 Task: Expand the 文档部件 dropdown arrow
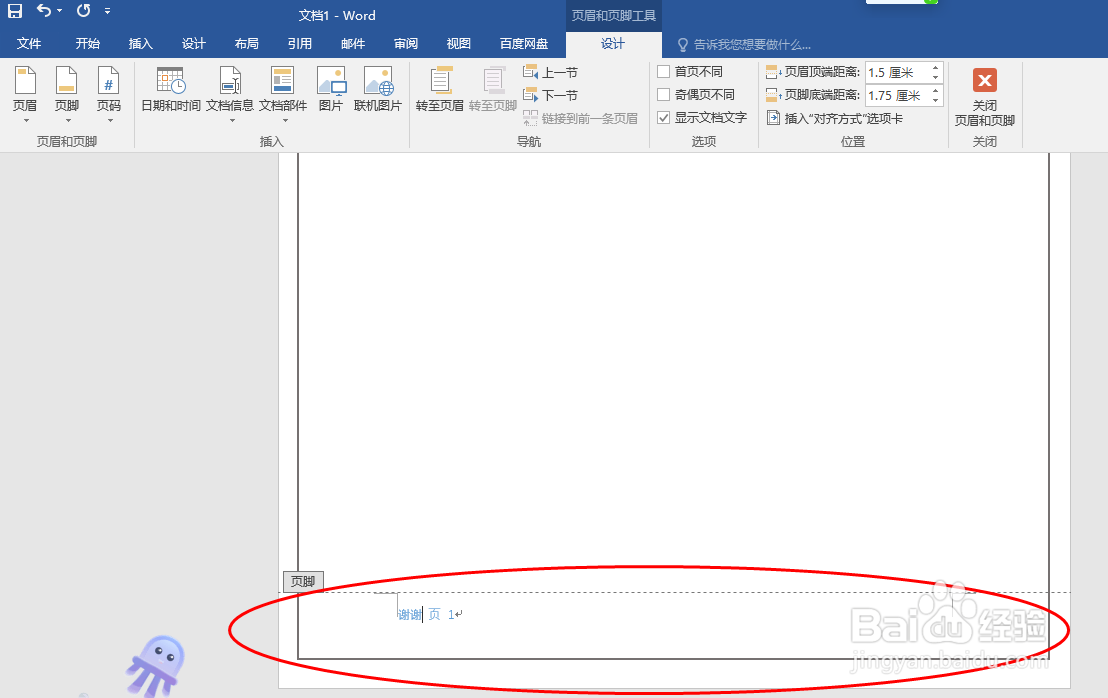(x=285, y=121)
